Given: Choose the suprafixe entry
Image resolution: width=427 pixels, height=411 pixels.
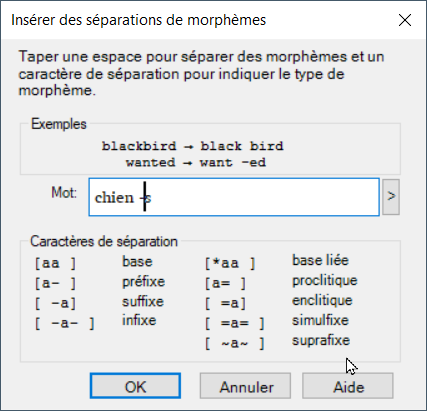Looking at the screenshot, I should pyautogui.click(x=321, y=340).
